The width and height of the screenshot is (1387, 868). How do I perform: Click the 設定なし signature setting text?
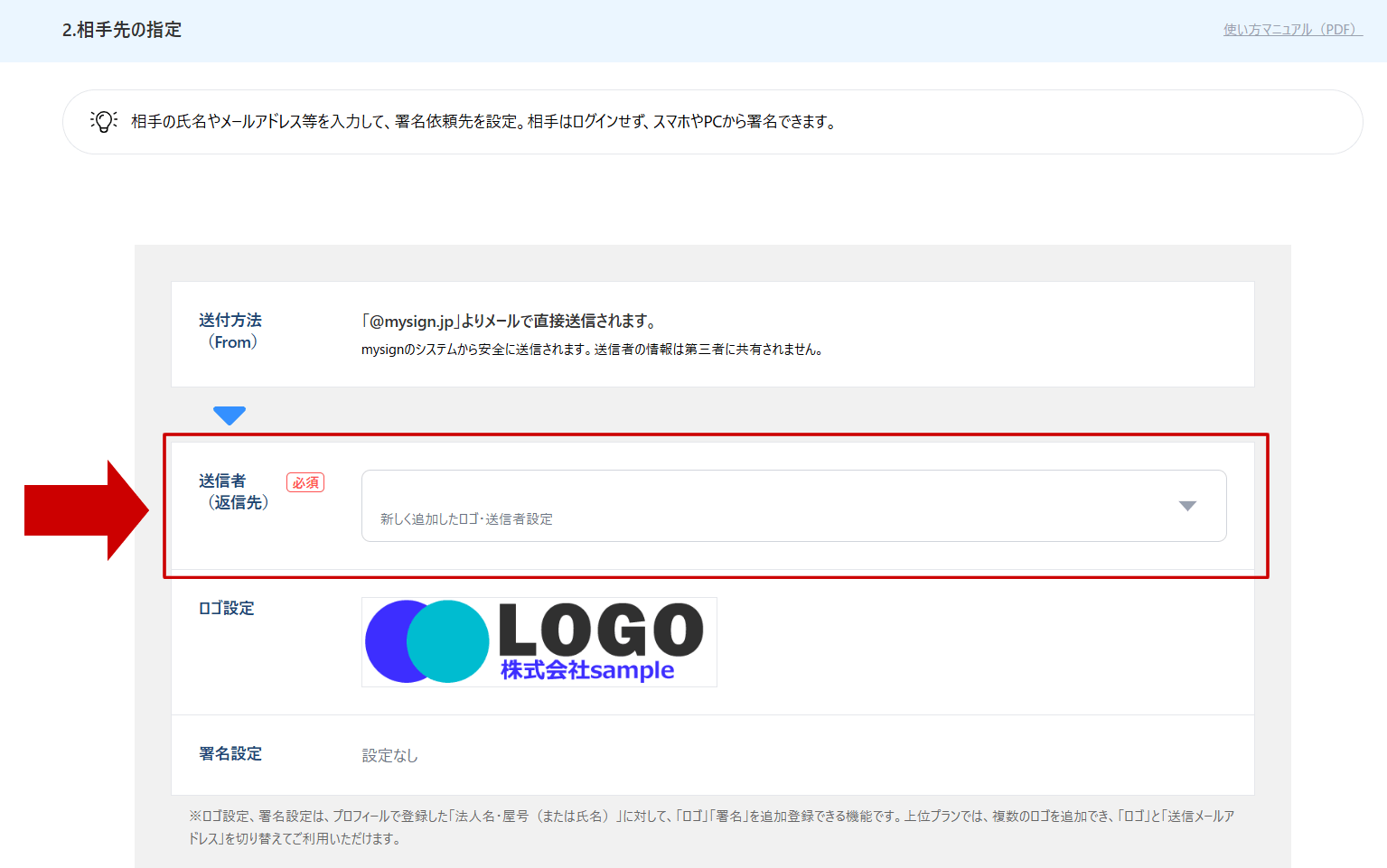(x=389, y=755)
